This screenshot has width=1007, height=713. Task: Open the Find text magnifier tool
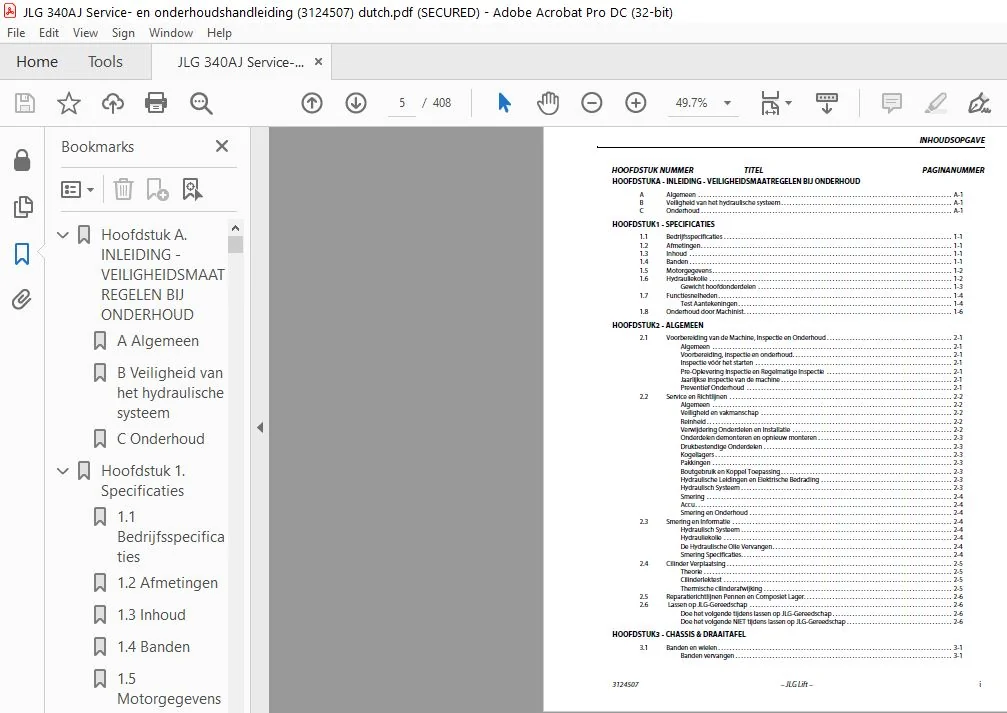(201, 103)
